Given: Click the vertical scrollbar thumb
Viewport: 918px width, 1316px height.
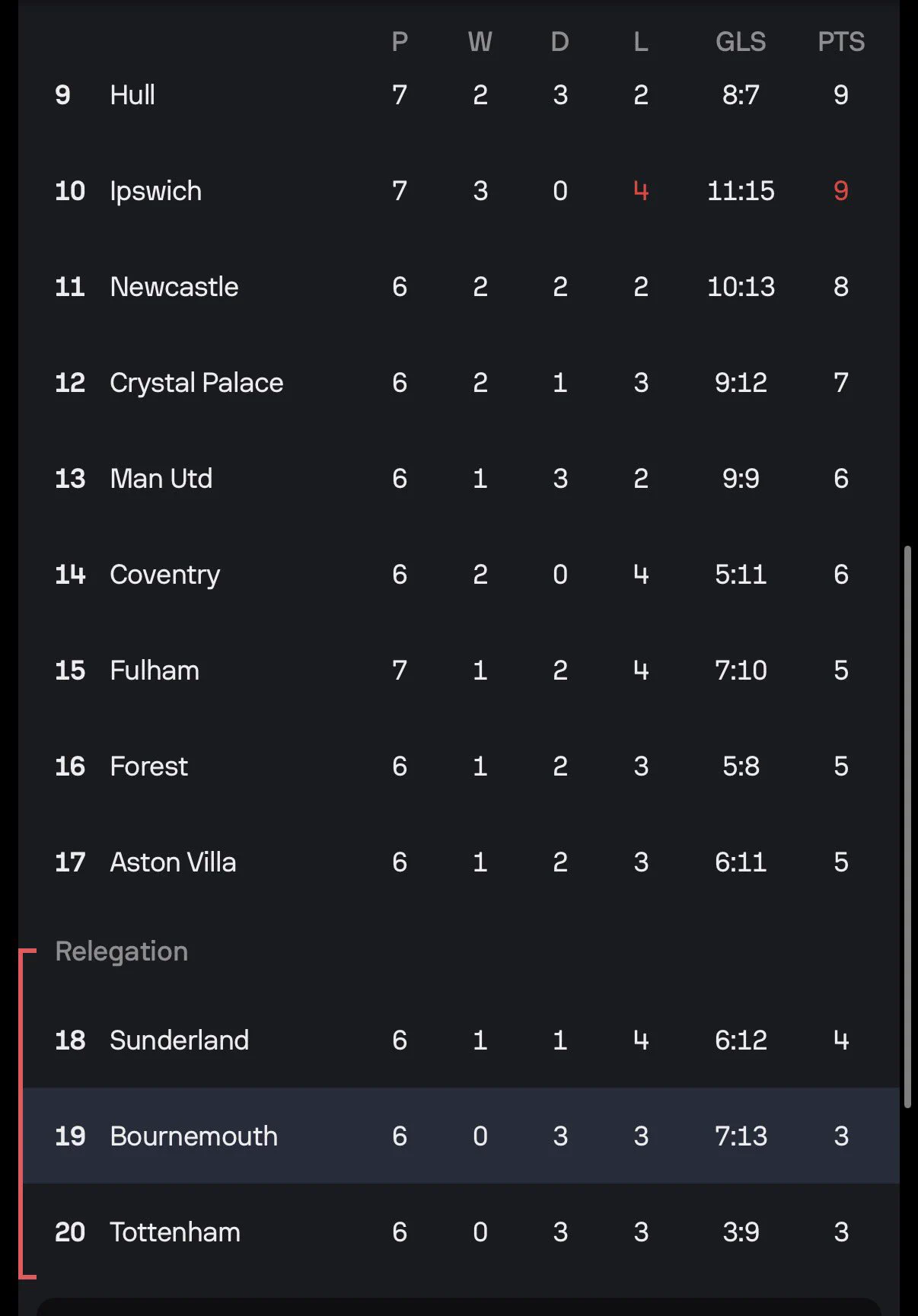Looking at the screenshot, I should tap(907, 827).
